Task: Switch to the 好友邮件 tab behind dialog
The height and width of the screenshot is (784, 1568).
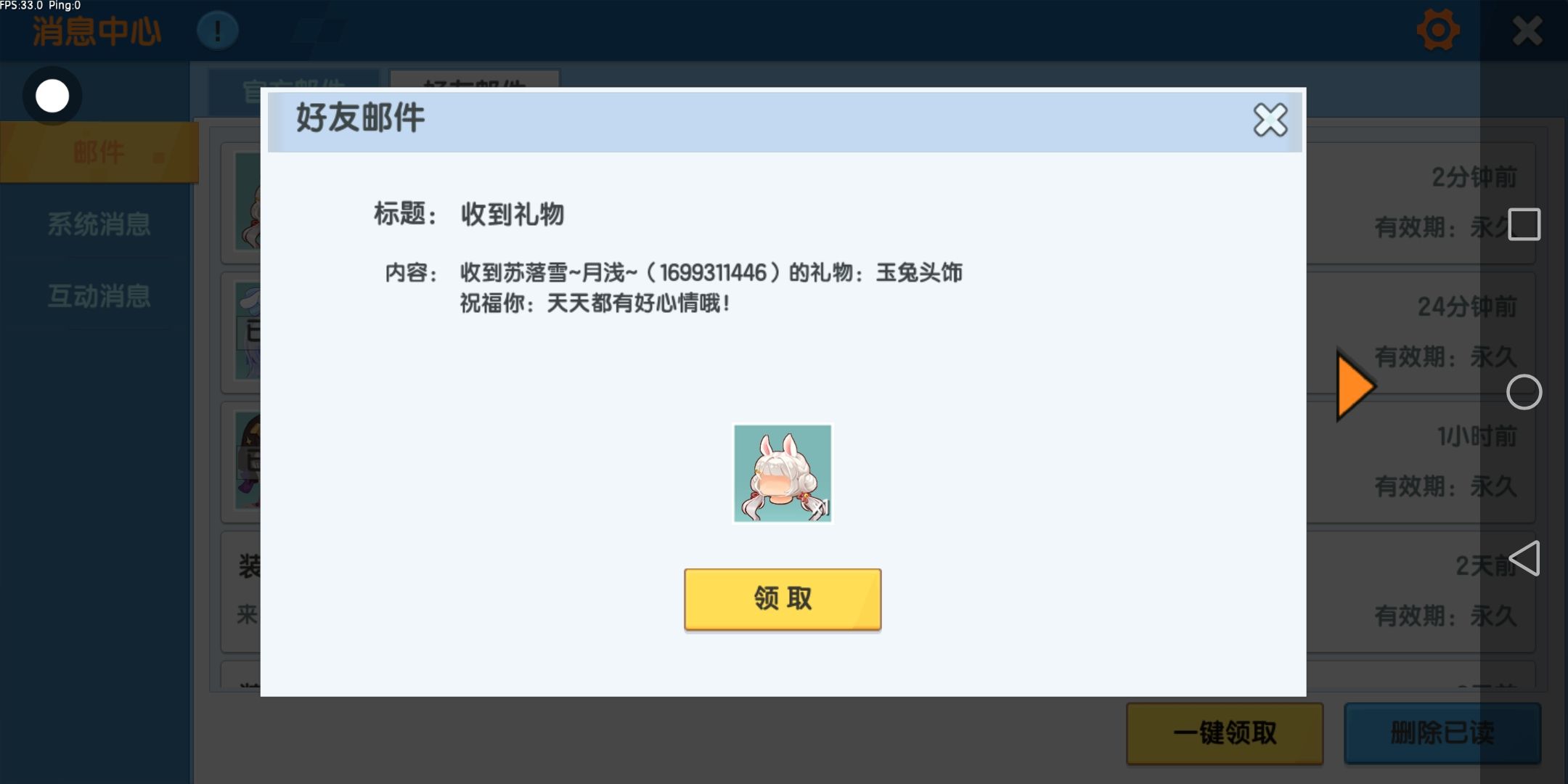Action: coord(475,79)
